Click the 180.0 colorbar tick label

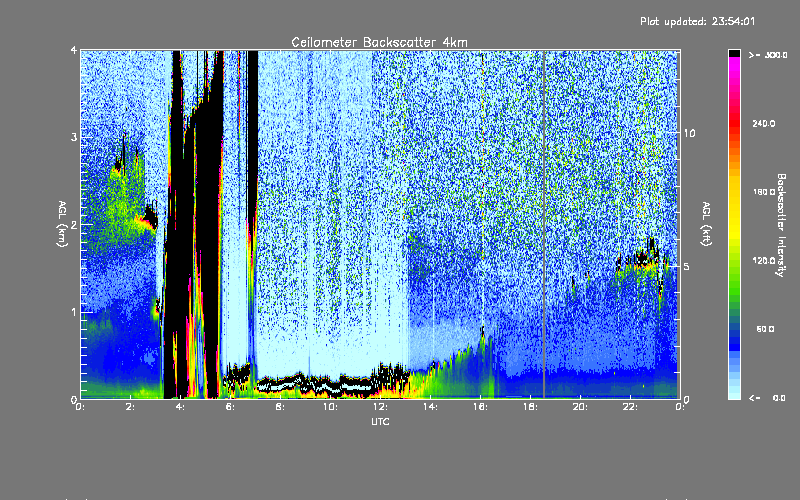[x=764, y=192]
